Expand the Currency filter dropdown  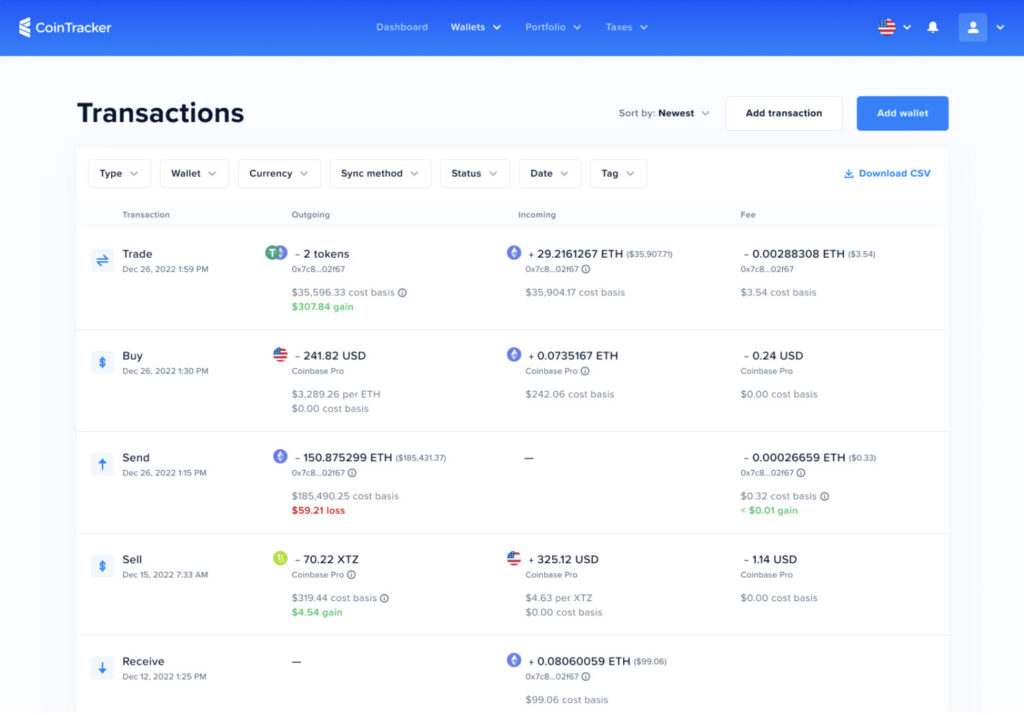point(279,173)
